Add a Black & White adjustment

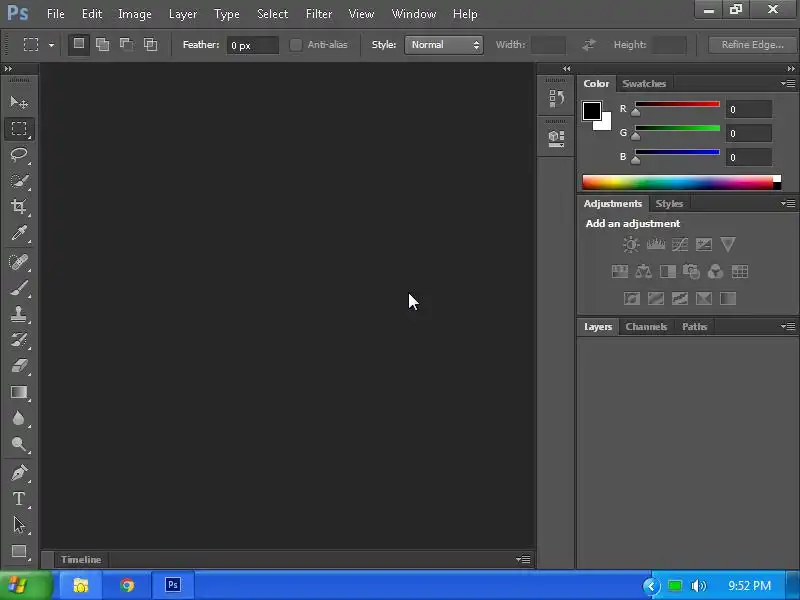[667, 271]
